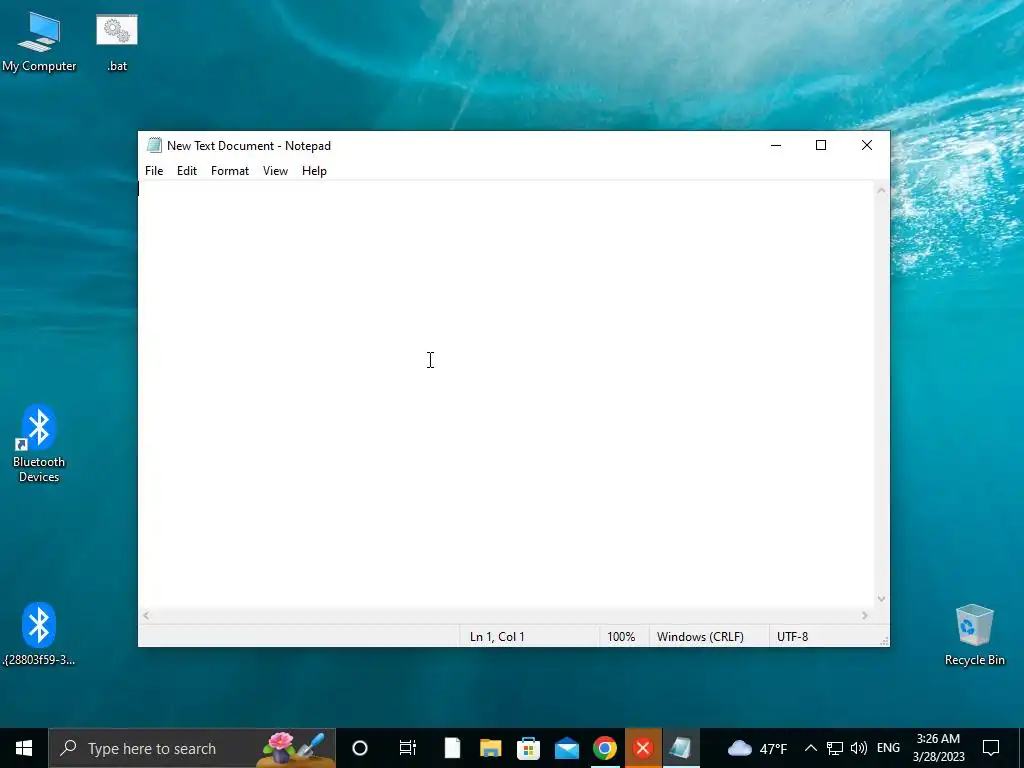The image size is (1024, 768).
Task: Open the Mail app from the taskbar
Action: click(567, 748)
